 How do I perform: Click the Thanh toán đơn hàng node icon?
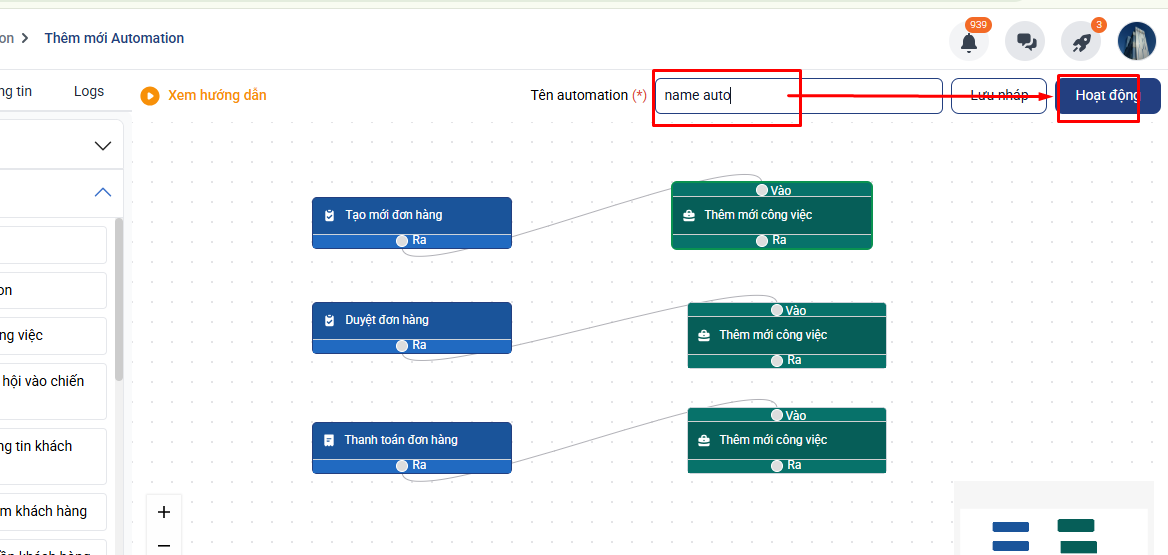click(x=329, y=440)
